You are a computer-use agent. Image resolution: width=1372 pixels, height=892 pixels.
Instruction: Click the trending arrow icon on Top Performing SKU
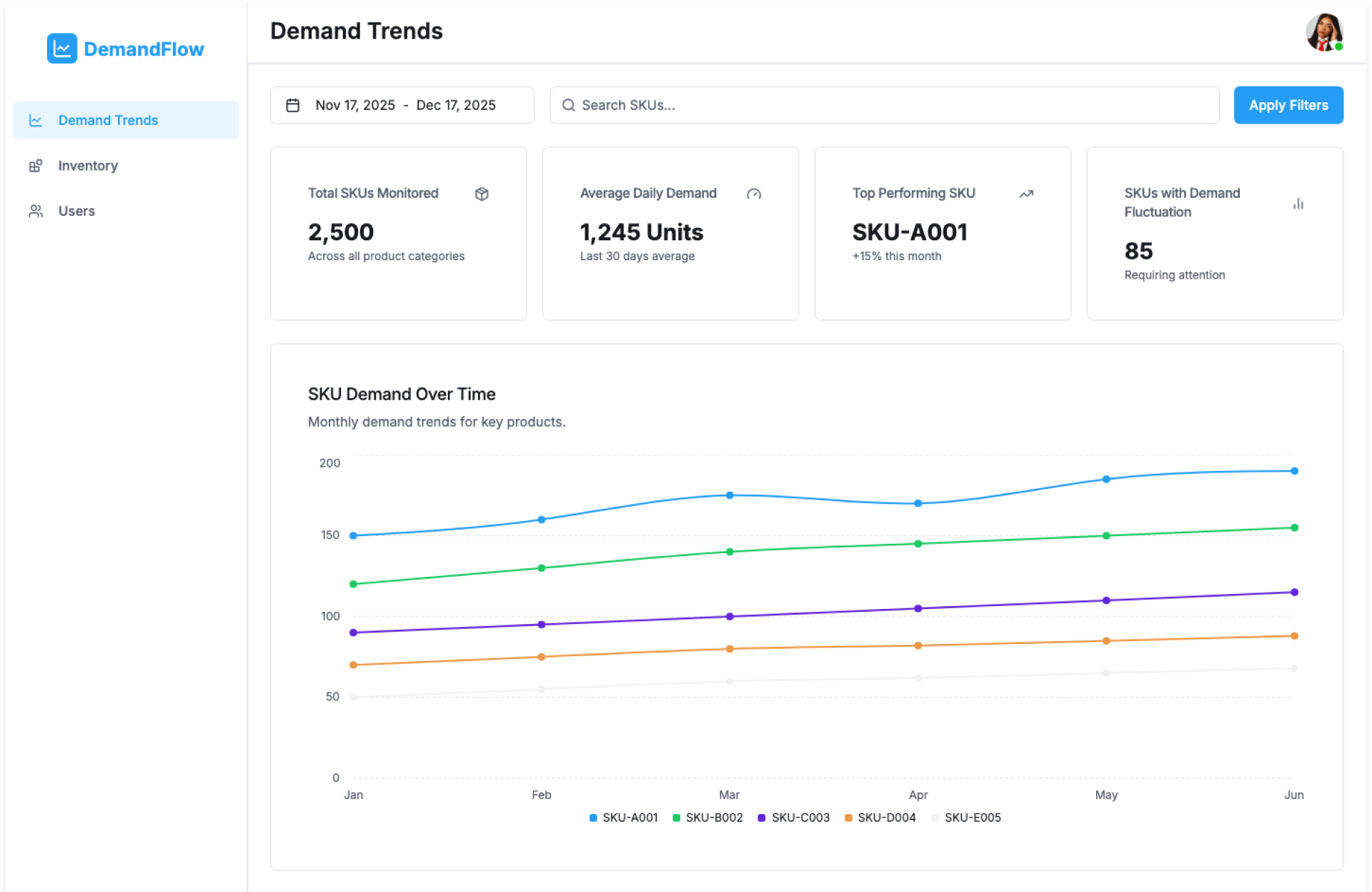click(1025, 194)
